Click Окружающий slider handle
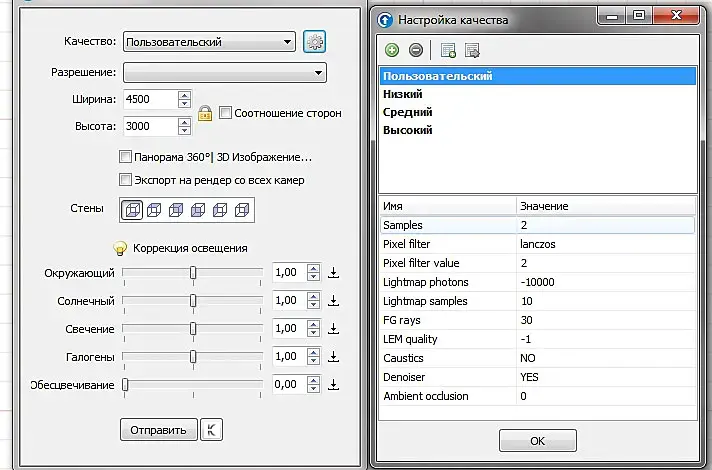The image size is (712, 470). click(193, 272)
